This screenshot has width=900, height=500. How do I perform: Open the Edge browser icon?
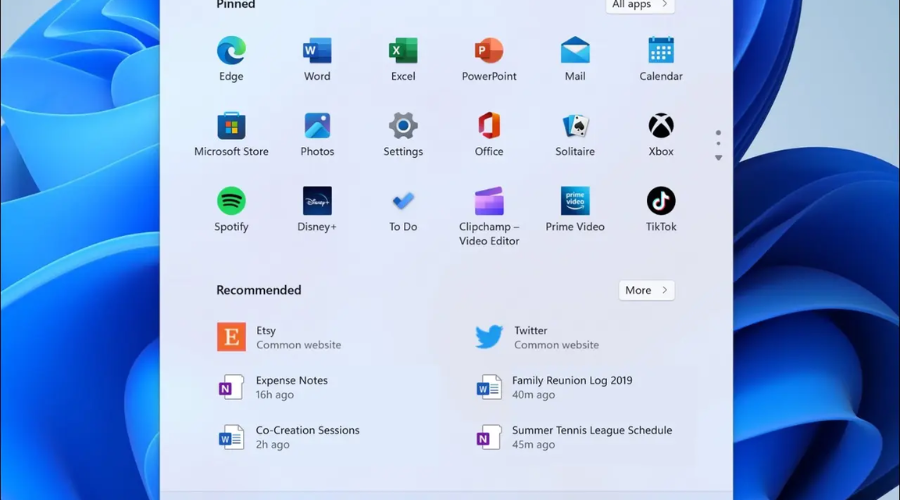pyautogui.click(x=231, y=51)
